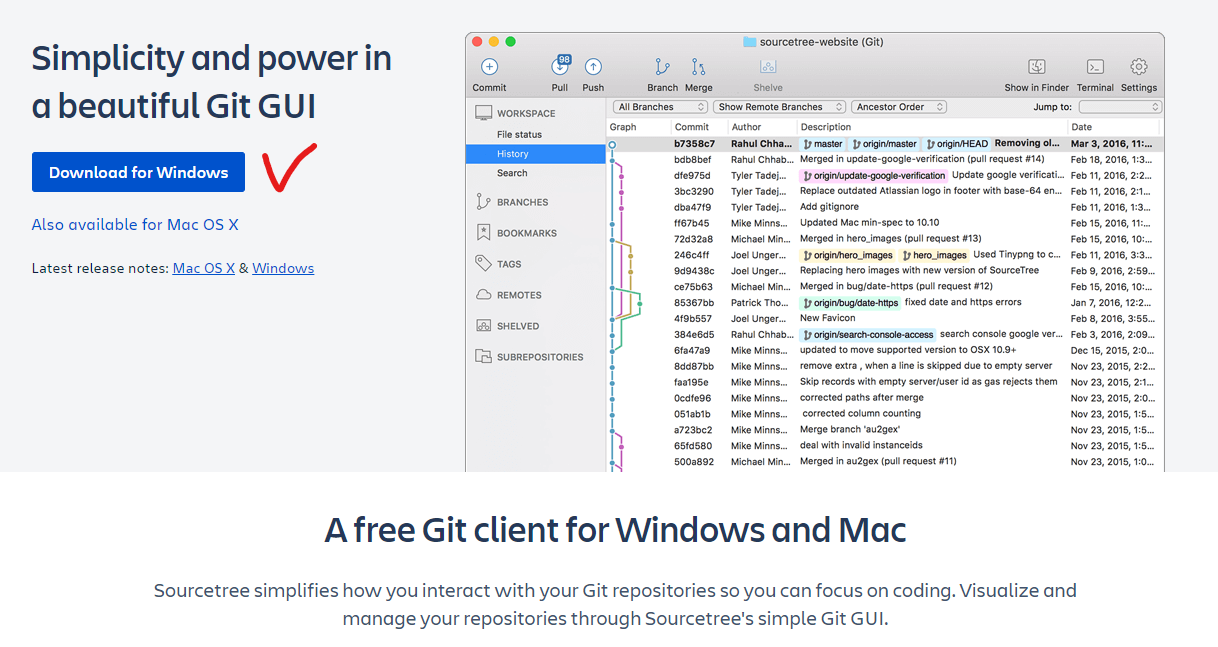
Task: Open the Ancestor Order dropdown
Action: (x=899, y=107)
